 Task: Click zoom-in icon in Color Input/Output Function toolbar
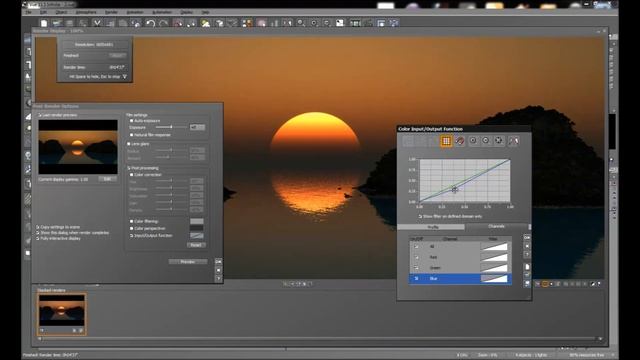473,141
